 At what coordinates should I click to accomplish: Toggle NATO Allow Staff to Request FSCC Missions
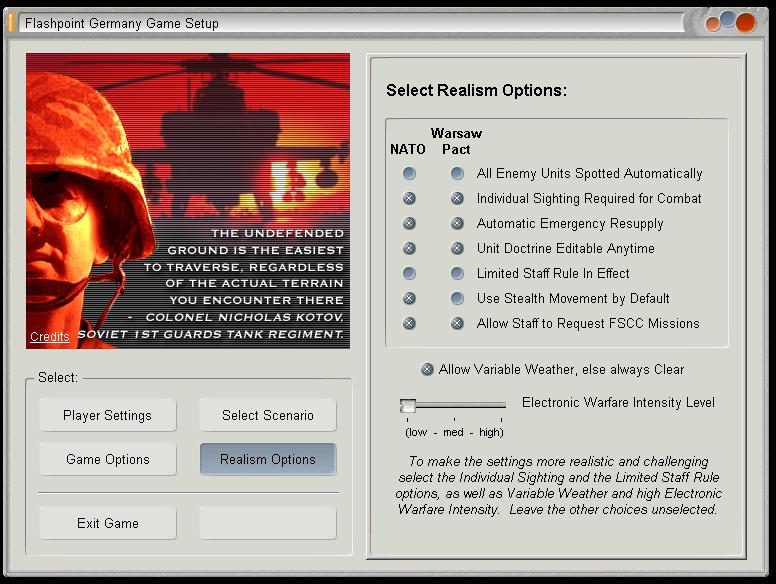[409, 323]
